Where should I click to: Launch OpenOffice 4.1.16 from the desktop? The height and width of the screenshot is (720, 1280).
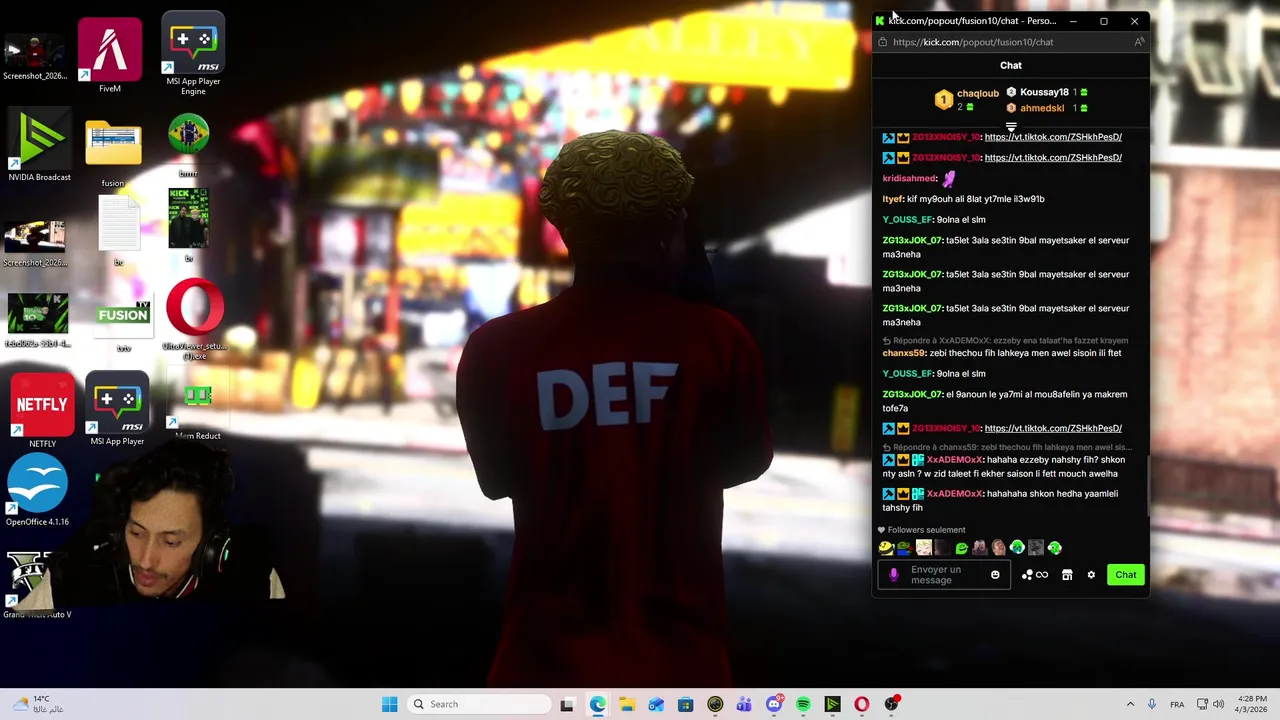tap(37, 490)
